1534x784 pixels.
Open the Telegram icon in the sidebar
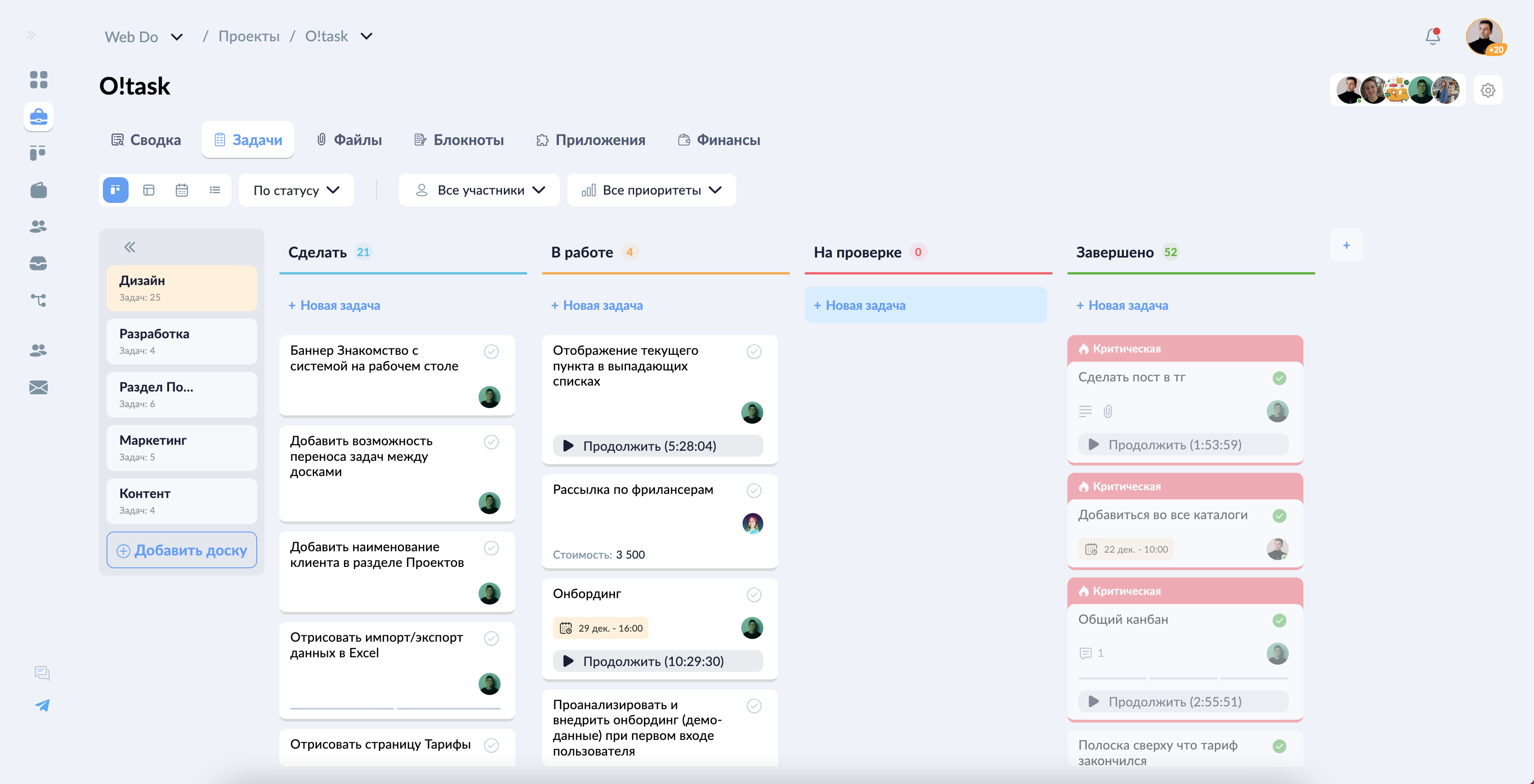pos(43,706)
